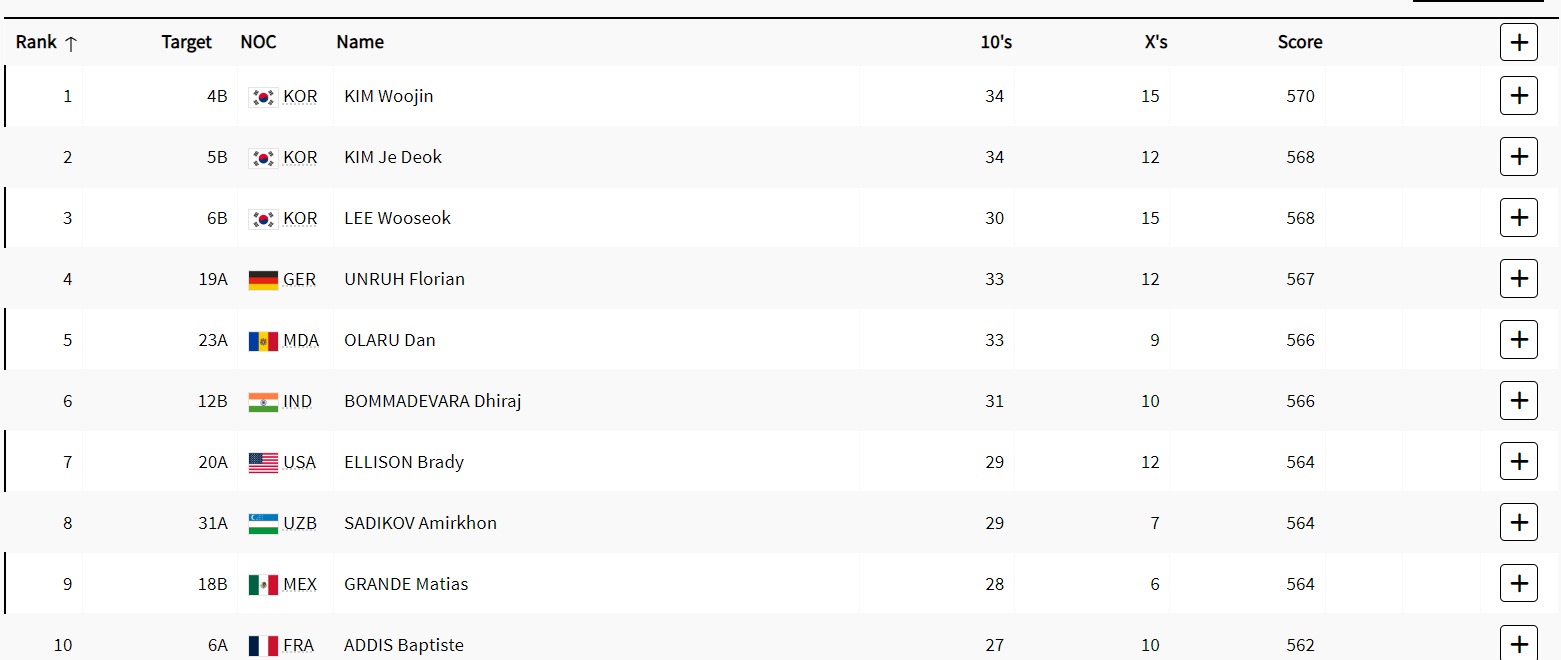Image resolution: width=1561 pixels, height=660 pixels.
Task: Click the India flag icon
Action: pyautogui.click(x=263, y=402)
